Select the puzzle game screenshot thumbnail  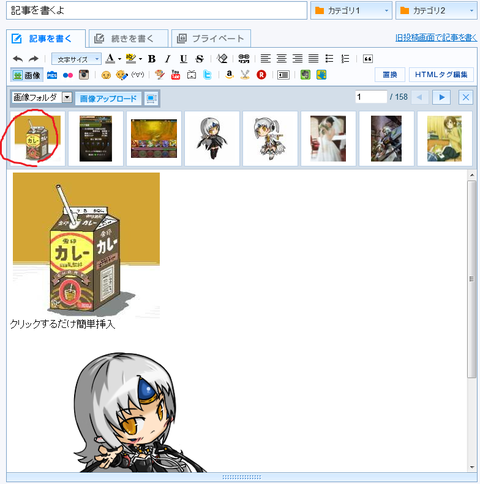click(154, 138)
